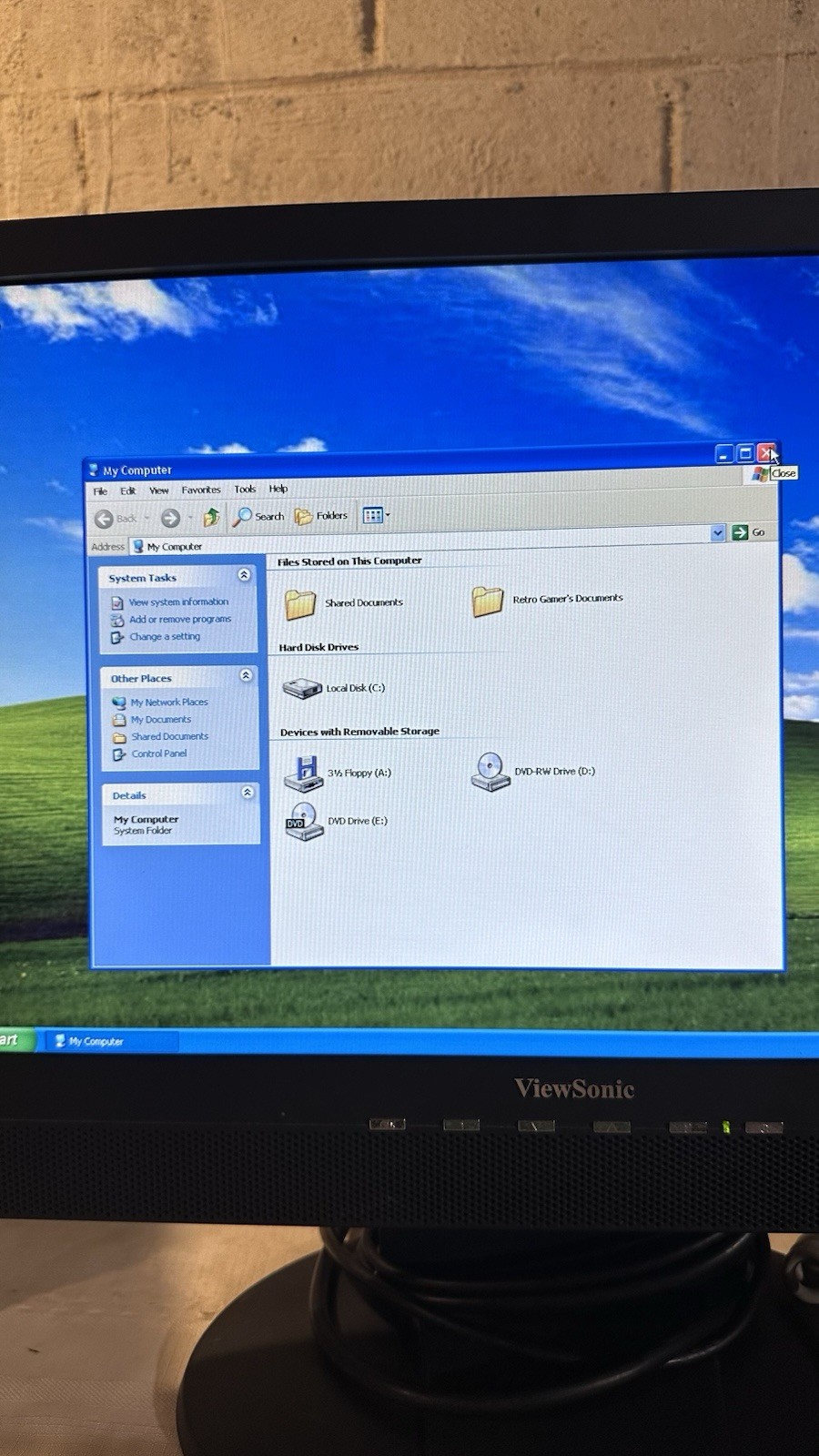Click the DVD-RW Drive (D:) label

(x=554, y=771)
